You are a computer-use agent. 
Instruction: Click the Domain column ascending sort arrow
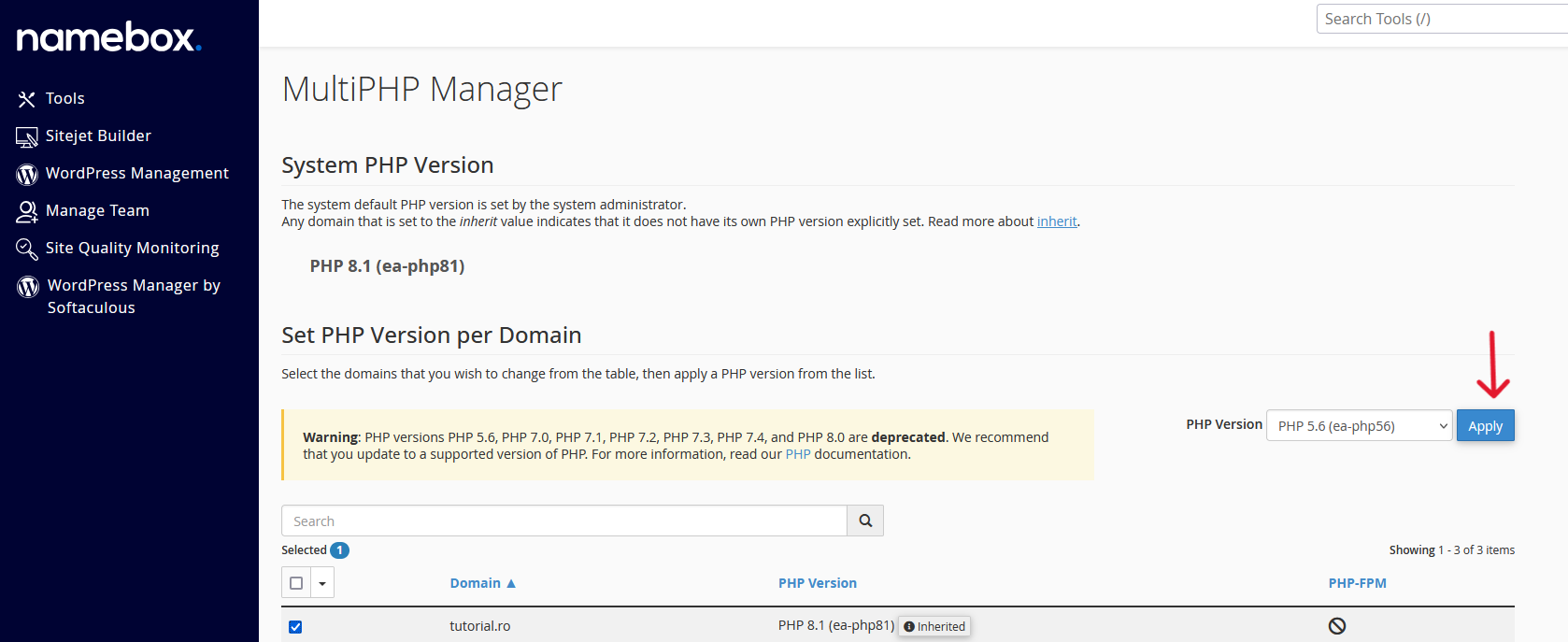tap(511, 583)
